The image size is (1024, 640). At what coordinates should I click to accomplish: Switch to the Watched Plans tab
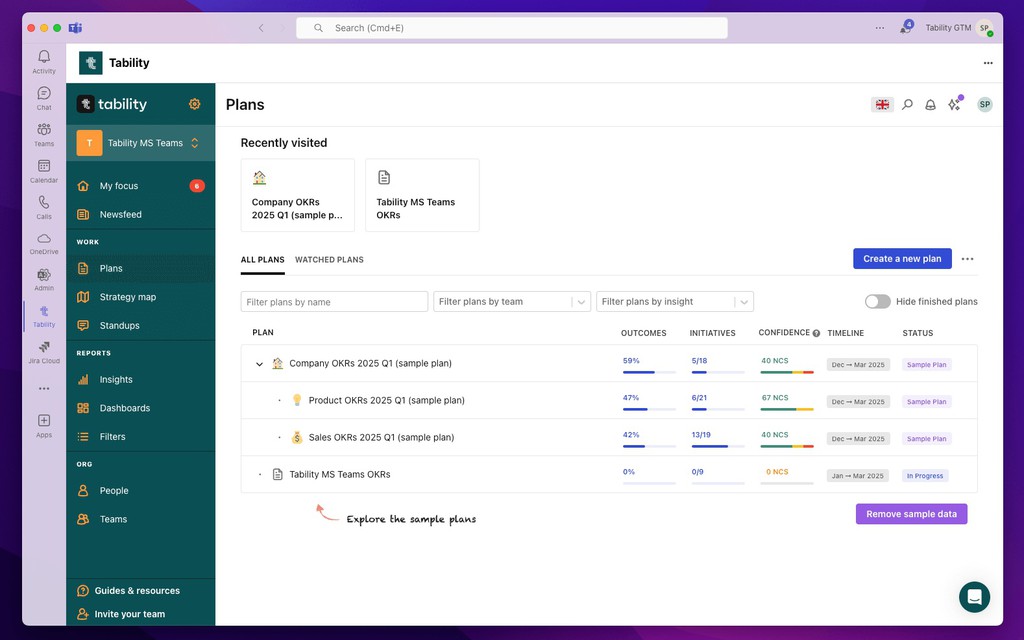tap(329, 259)
